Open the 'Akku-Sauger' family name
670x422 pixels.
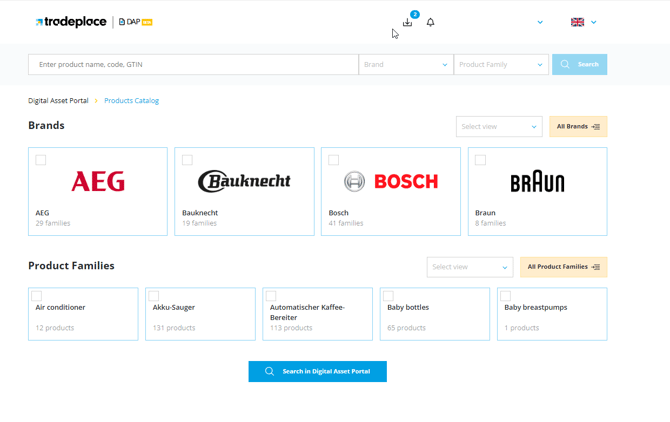pos(174,308)
